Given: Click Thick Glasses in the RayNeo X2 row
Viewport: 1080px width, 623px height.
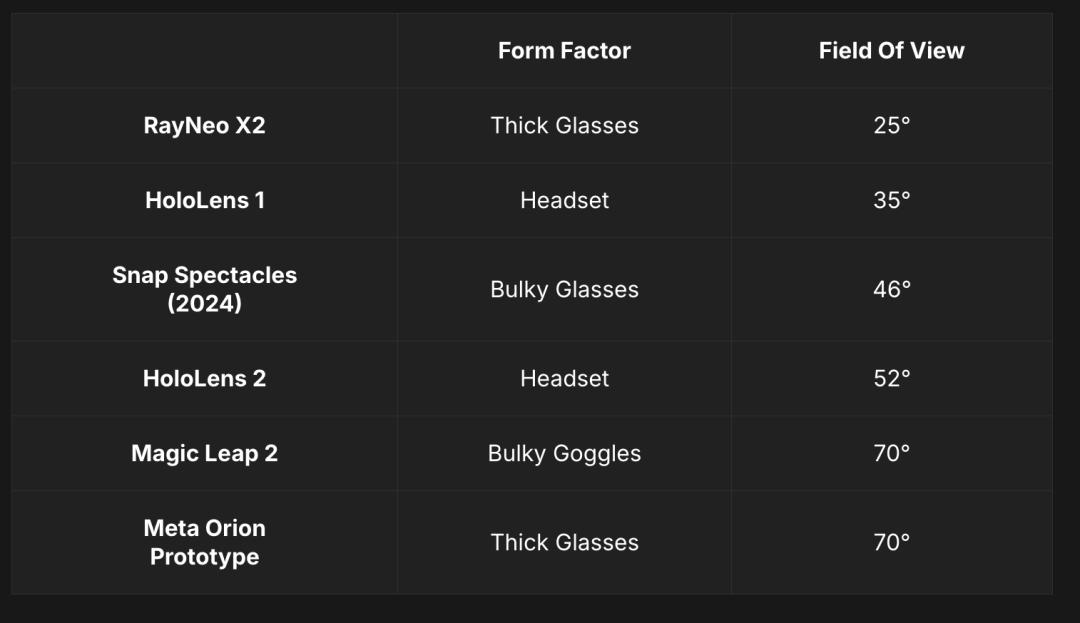Looking at the screenshot, I should click(564, 126).
